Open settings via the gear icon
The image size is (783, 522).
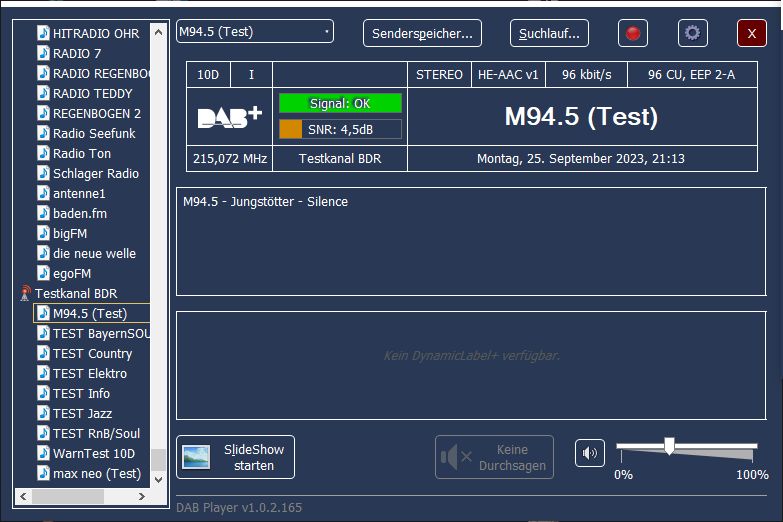(x=693, y=33)
